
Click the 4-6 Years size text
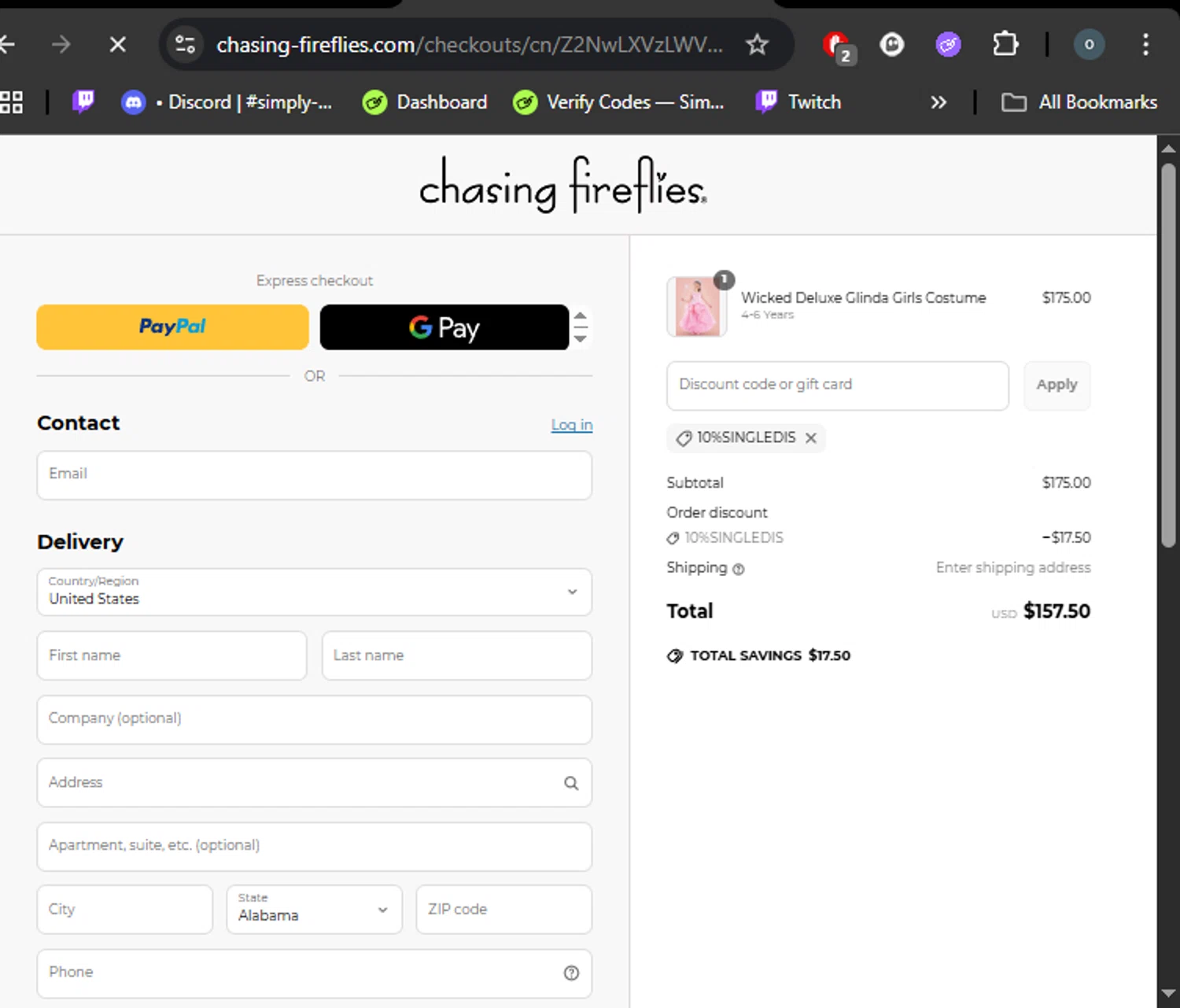(x=767, y=315)
